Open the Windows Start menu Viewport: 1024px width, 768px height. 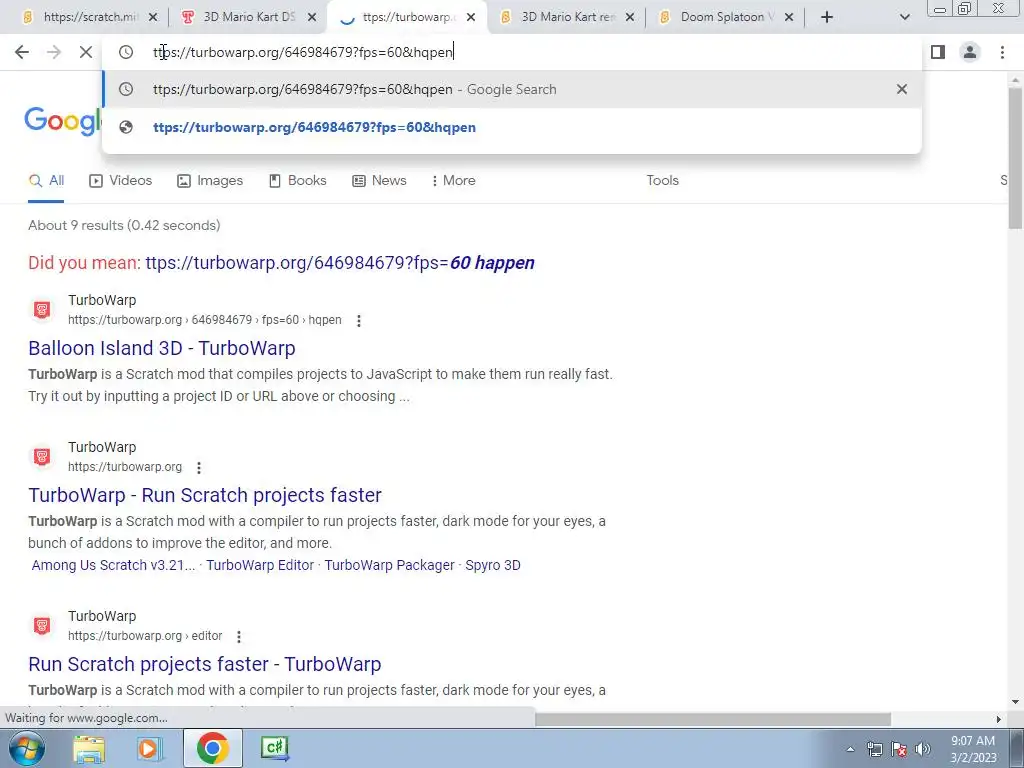[x=25, y=748]
